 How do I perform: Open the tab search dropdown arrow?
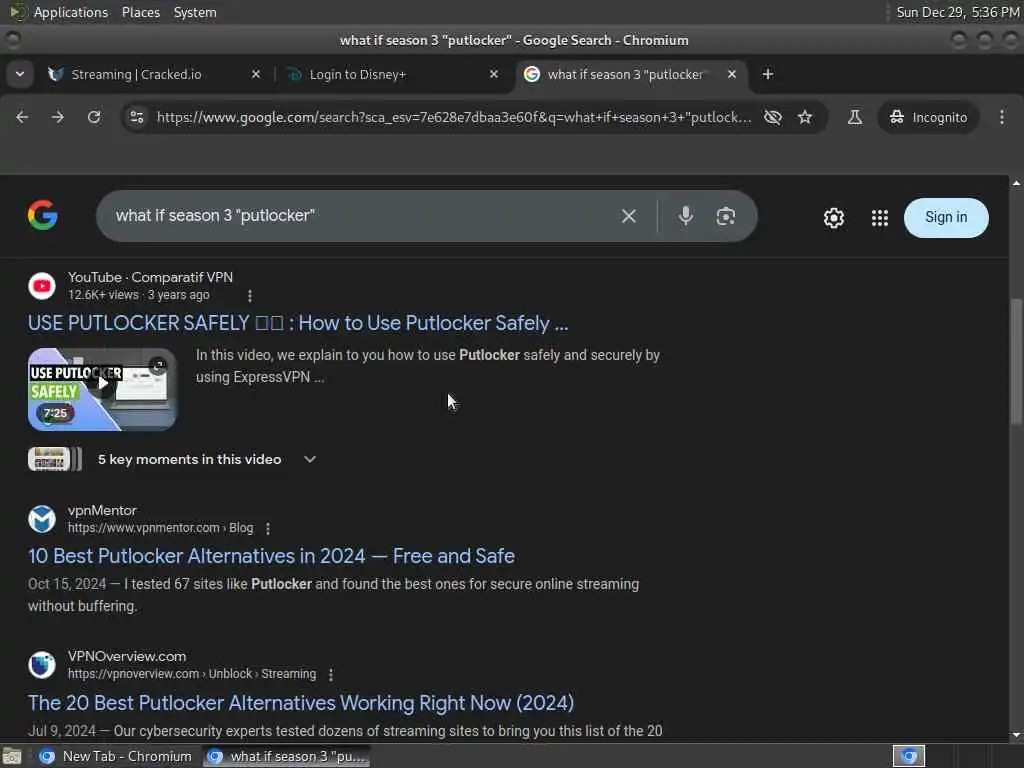coord(20,74)
